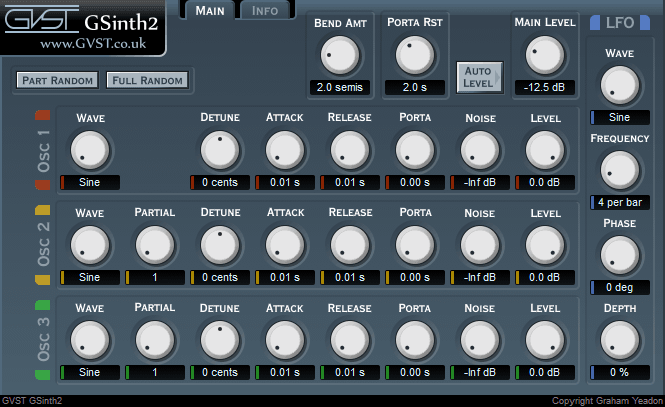The height and width of the screenshot is (407, 665).
Task: Click the LFO Depth knob
Action: (x=620, y=340)
